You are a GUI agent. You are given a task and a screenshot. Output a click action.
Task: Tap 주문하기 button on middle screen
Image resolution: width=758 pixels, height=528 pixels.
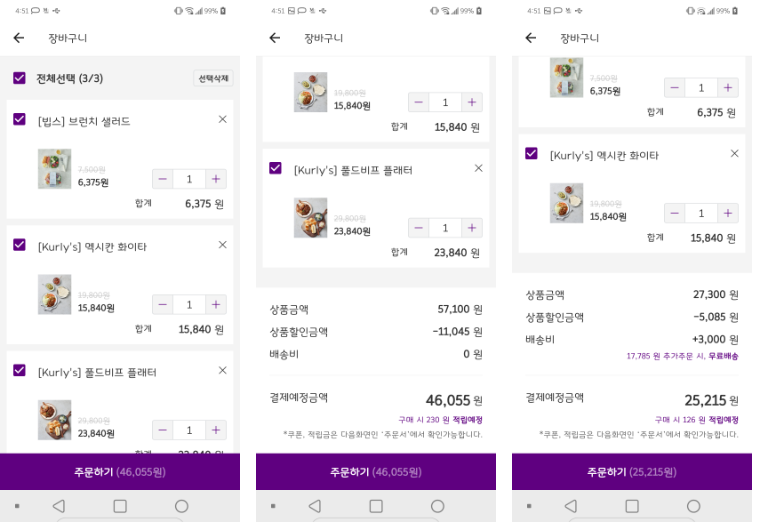376,472
